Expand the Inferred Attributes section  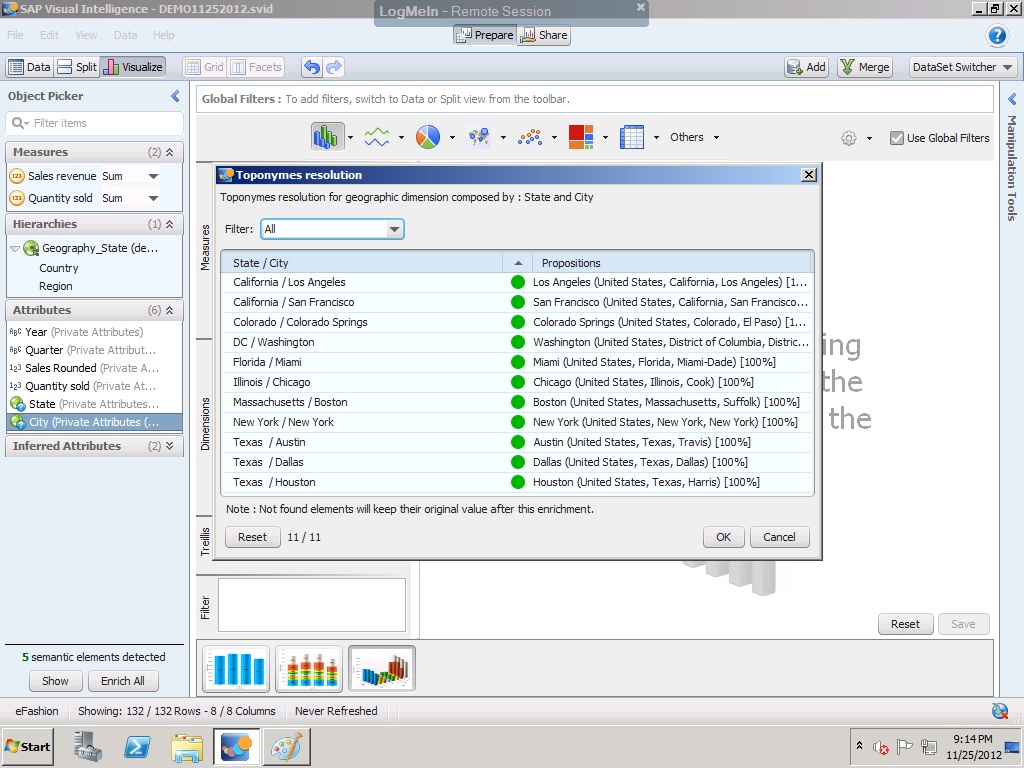[x=170, y=446]
